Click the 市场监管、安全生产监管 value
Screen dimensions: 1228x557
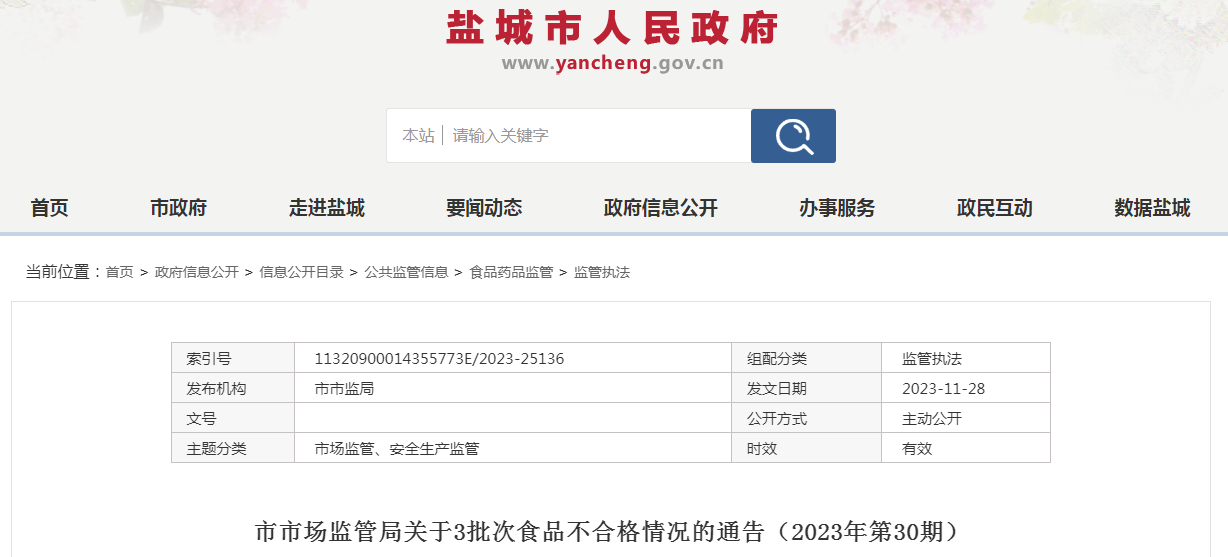(x=397, y=448)
